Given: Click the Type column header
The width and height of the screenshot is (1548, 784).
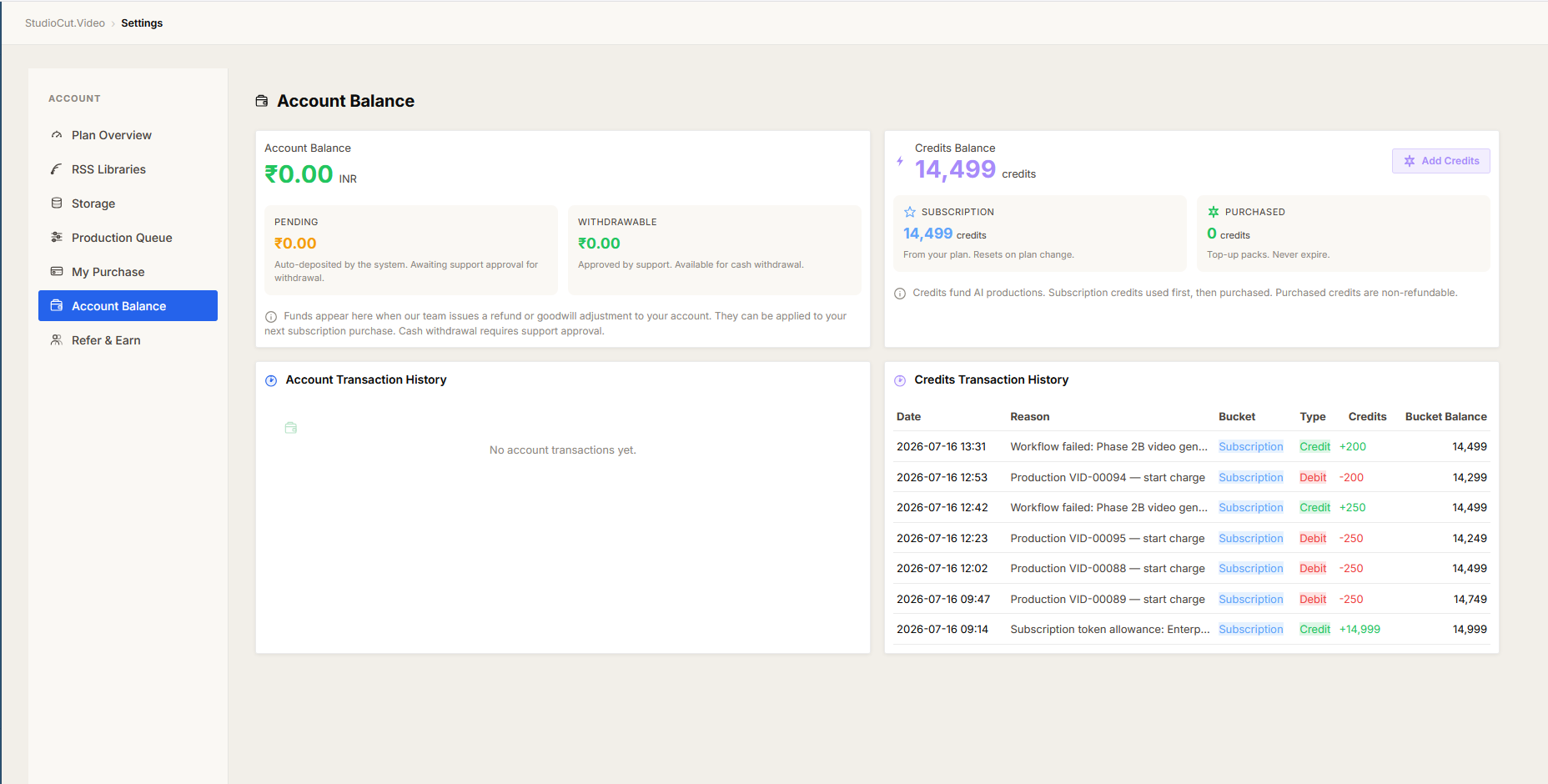Looking at the screenshot, I should click(x=1313, y=417).
